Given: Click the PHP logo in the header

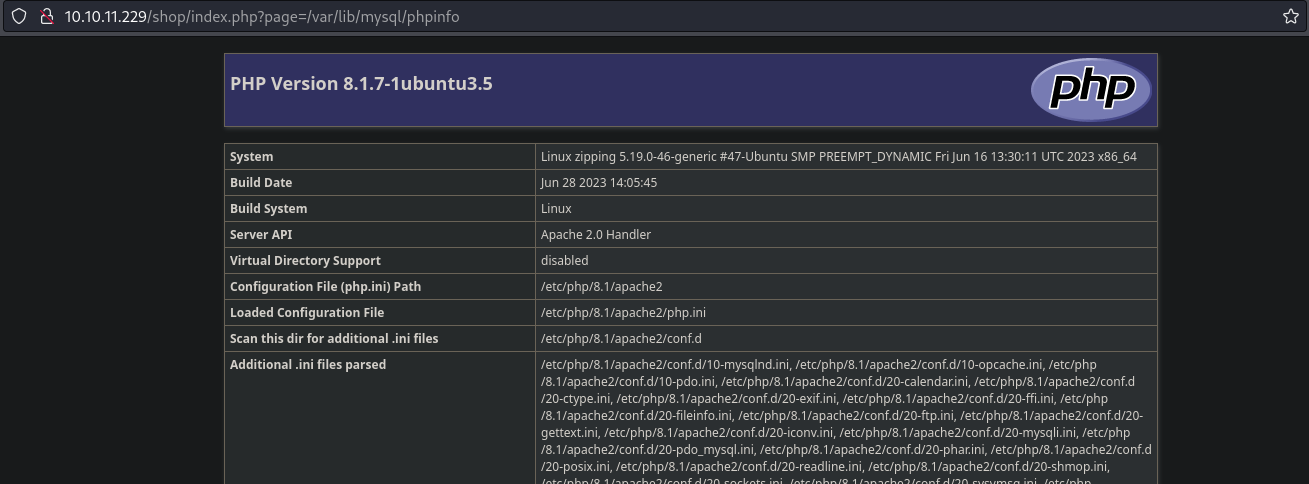Looking at the screenshot, I should point(1091,90).
